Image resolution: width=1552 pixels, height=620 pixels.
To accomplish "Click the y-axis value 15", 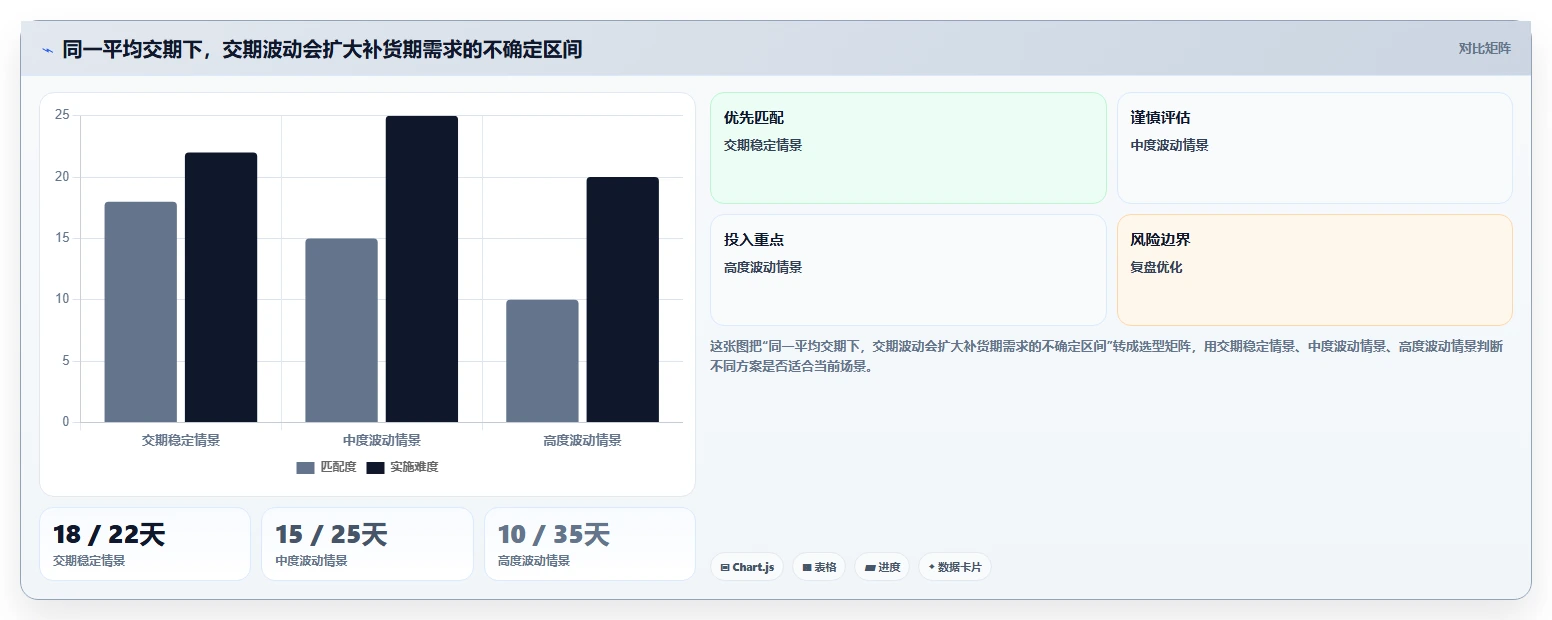I will pos(62,238).
